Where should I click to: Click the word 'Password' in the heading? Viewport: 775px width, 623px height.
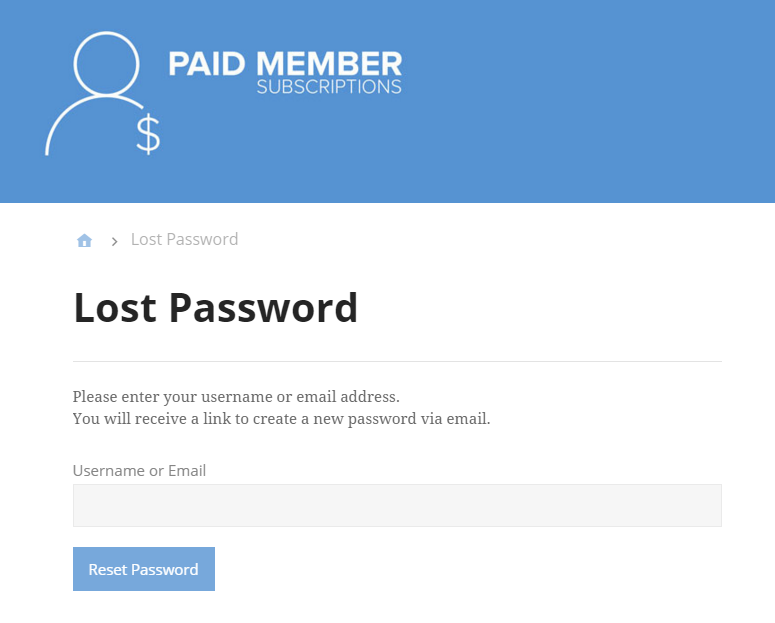click(x=263, y=308)
